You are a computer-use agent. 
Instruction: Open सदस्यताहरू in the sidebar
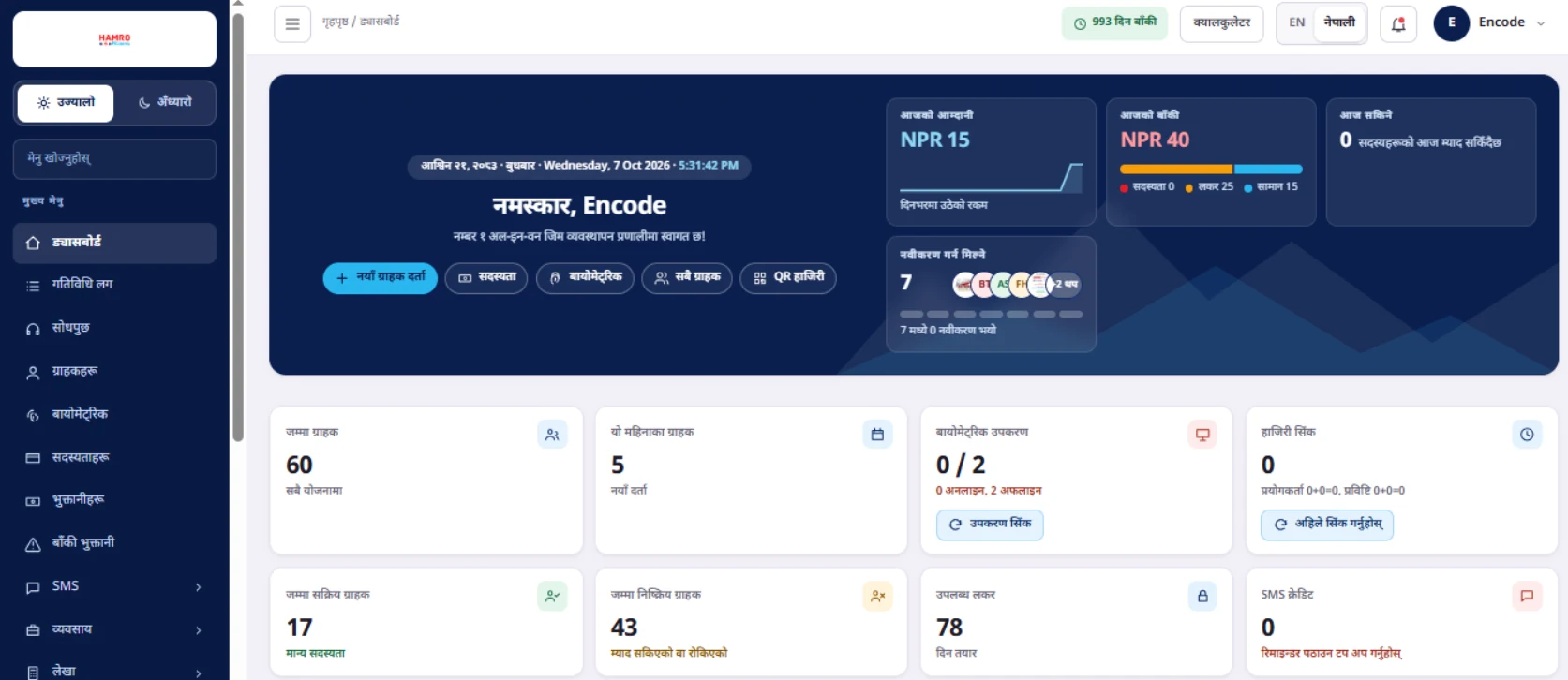click(x=114, y=458)
